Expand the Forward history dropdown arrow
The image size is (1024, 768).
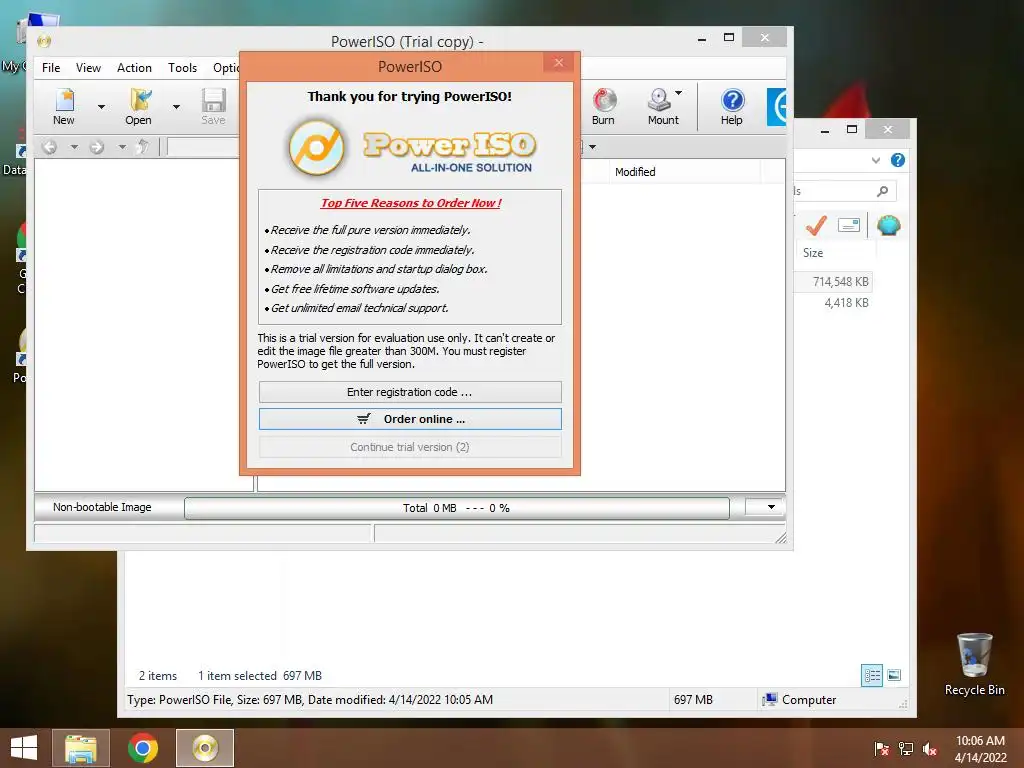click(x=122, y=147)
